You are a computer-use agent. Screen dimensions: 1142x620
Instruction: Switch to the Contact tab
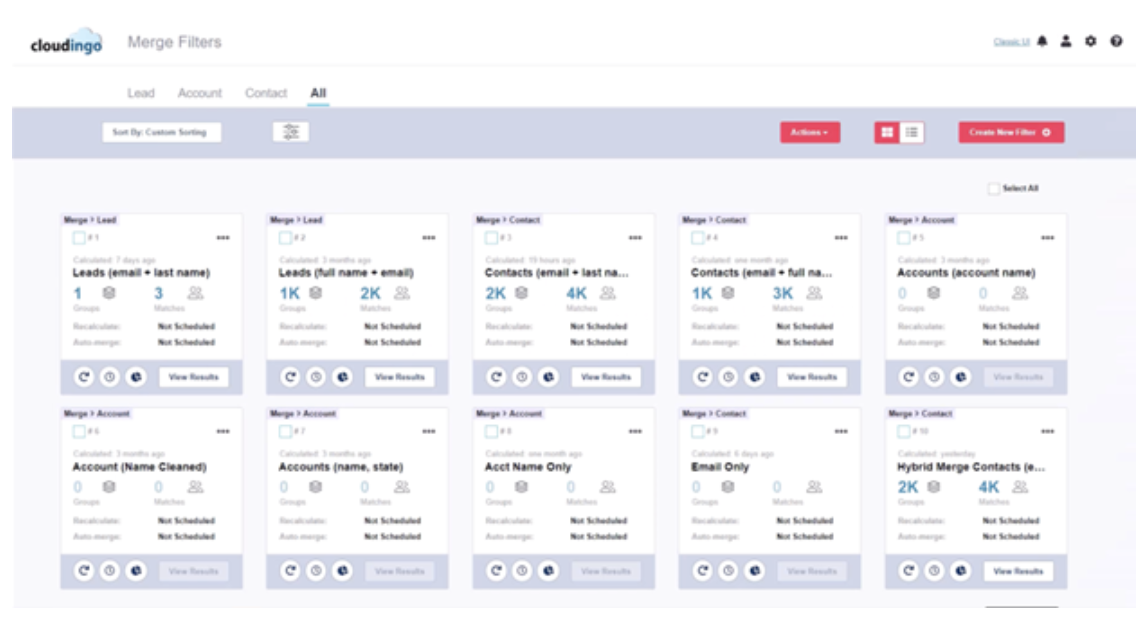(266, 93)
